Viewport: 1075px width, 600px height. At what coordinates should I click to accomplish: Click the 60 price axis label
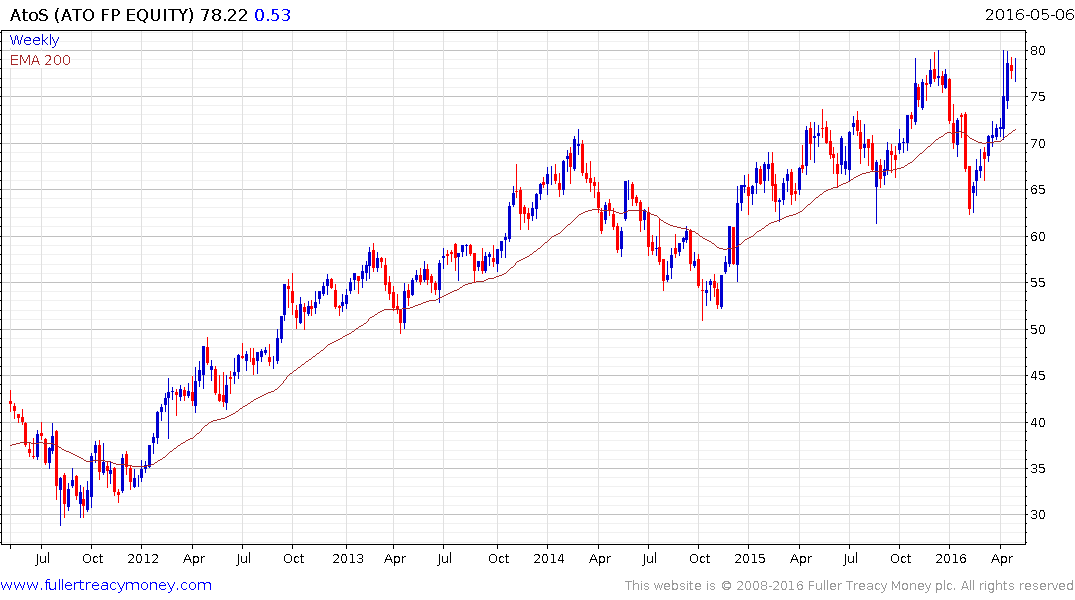1037,237
